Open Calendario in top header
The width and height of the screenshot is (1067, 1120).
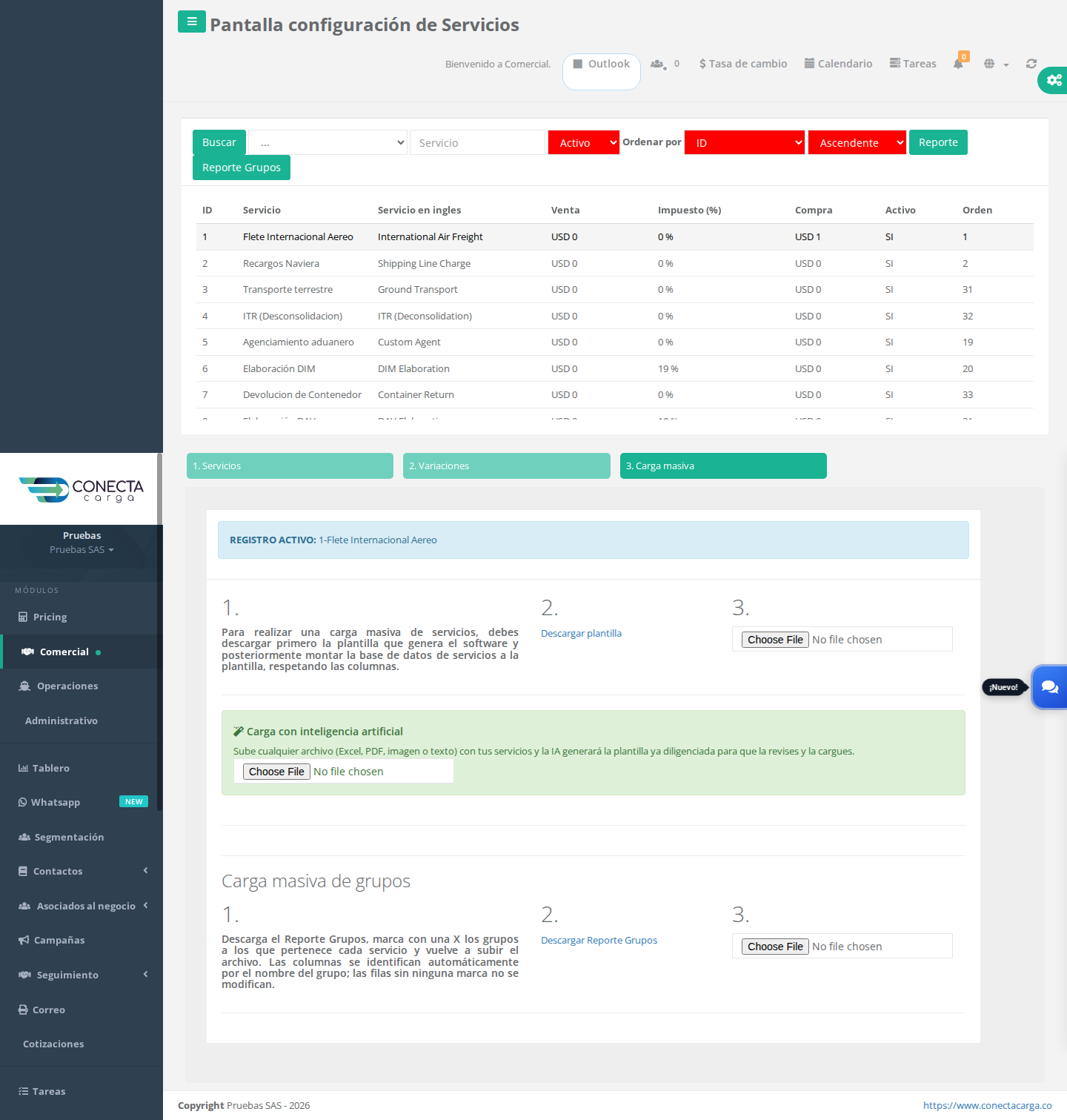pyautogui.click(x=838, y=64)
